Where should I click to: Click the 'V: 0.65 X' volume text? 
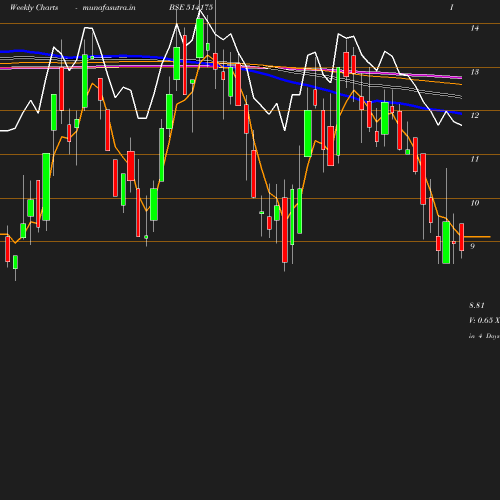(x=484, y=320)
